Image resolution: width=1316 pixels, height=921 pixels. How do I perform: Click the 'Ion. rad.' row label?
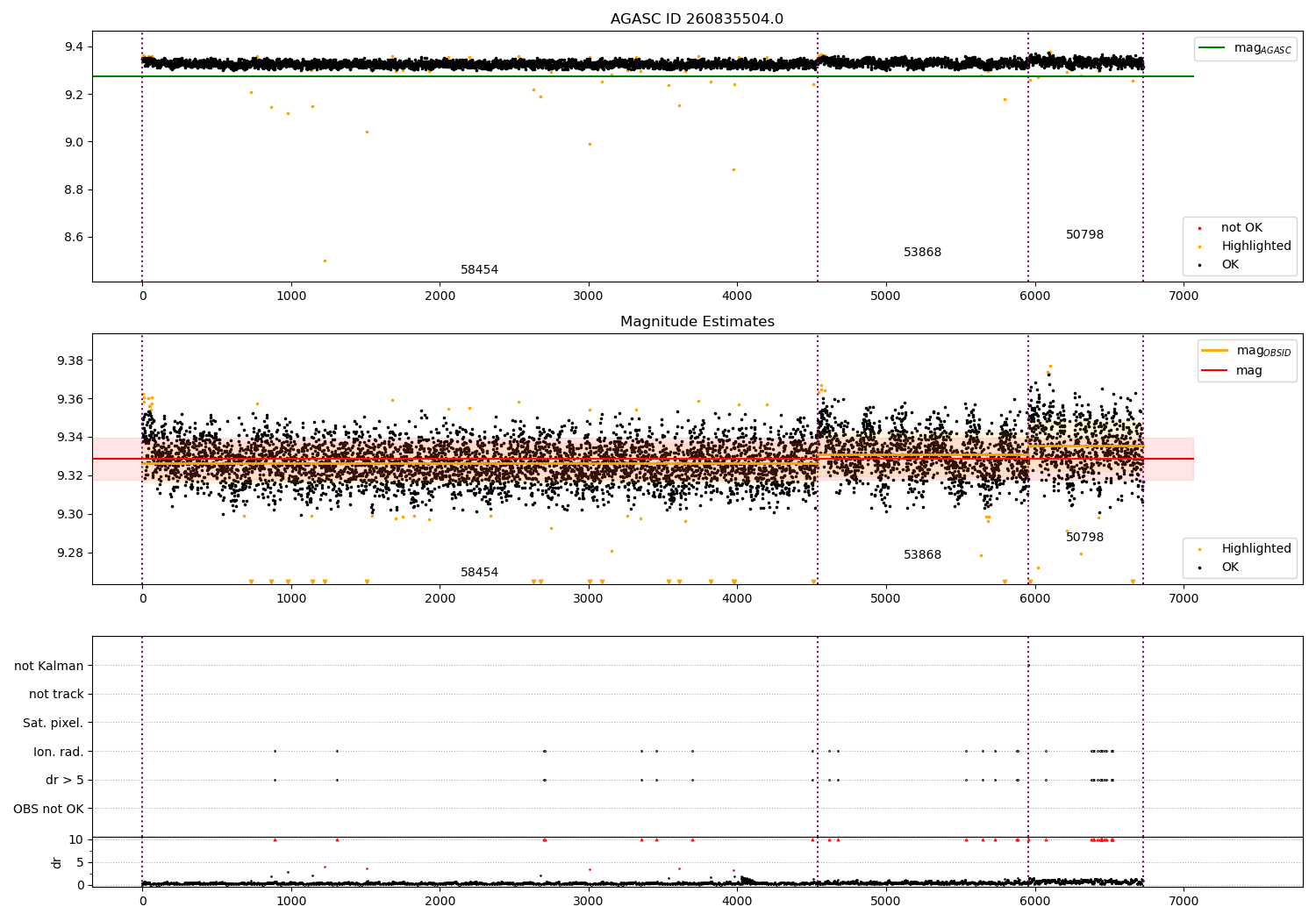59,752
